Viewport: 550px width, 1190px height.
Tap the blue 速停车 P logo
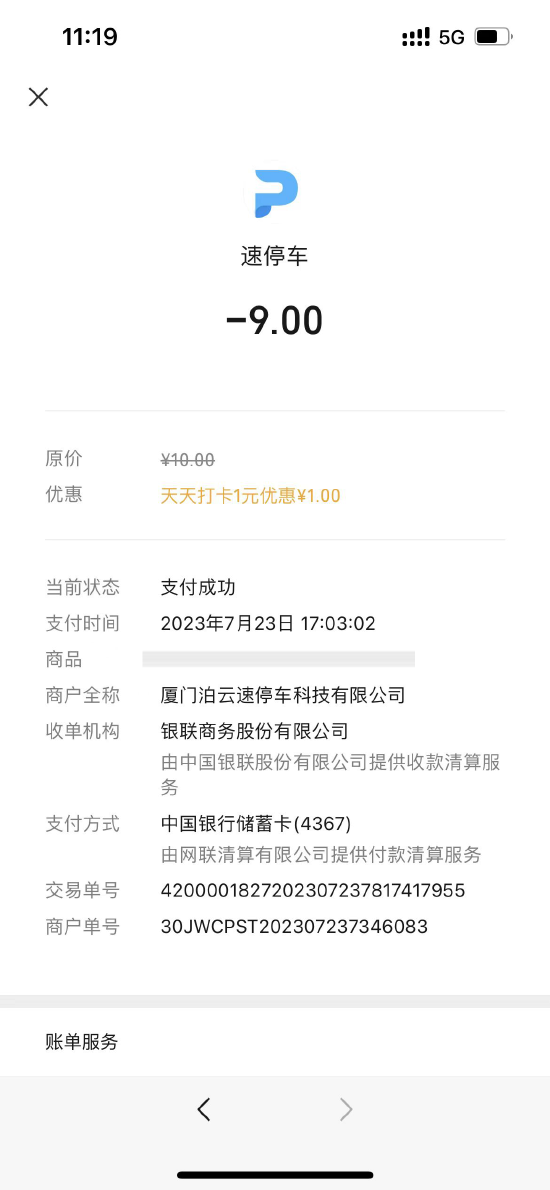pos(275,194)
